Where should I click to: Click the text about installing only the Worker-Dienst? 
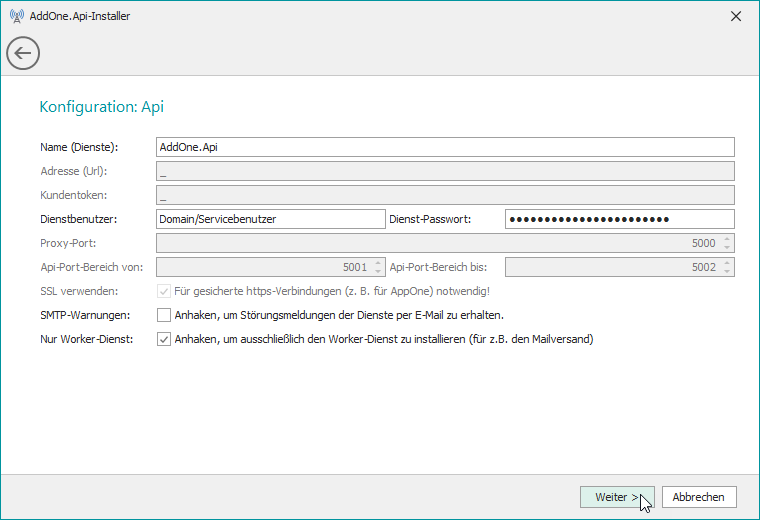click(x=384, y=339)
